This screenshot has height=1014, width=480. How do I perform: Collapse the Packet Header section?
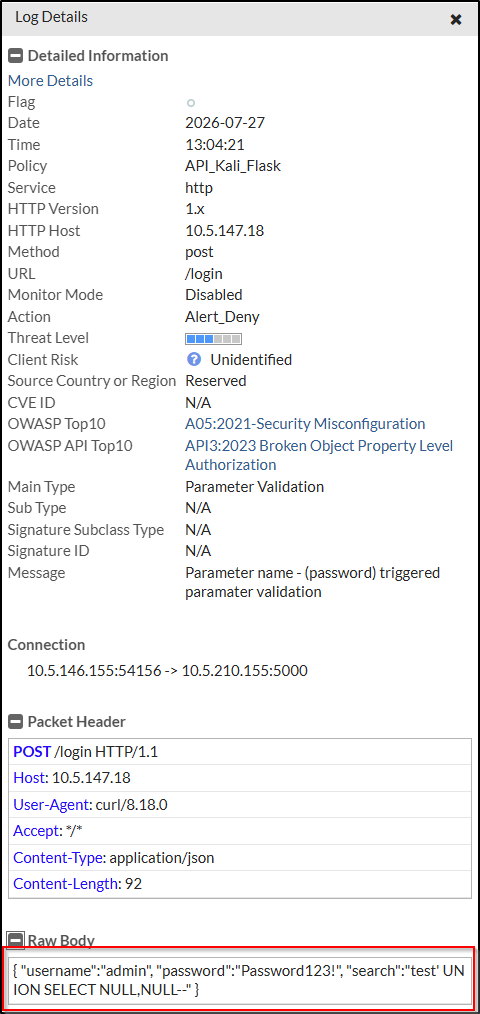coord(14,722)
